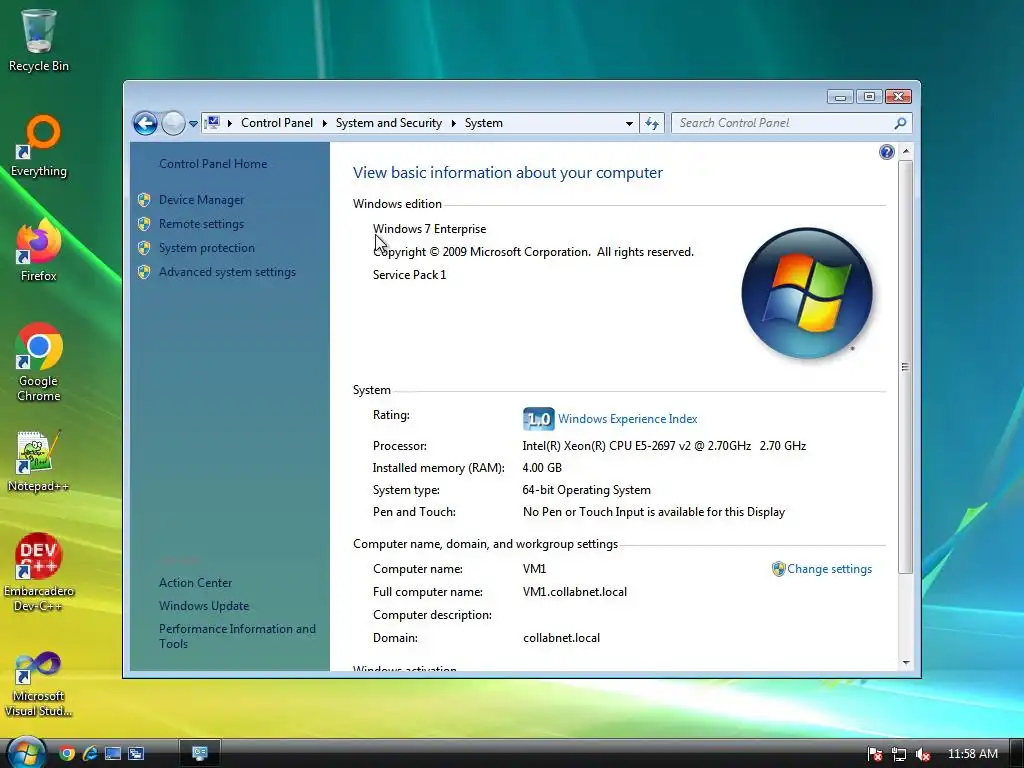This screenshot has width=1024, height=768.
Task: Open Windows Experience Index link
Action: pos(628,419)
